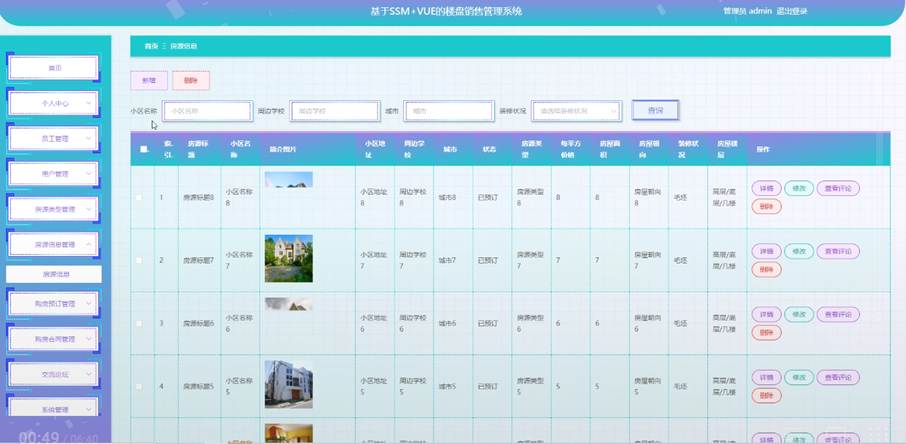This screenshot has height=444, width=906.
Task: Check the row 1 checkbox for 房源标题8
Action: [139, 197]
